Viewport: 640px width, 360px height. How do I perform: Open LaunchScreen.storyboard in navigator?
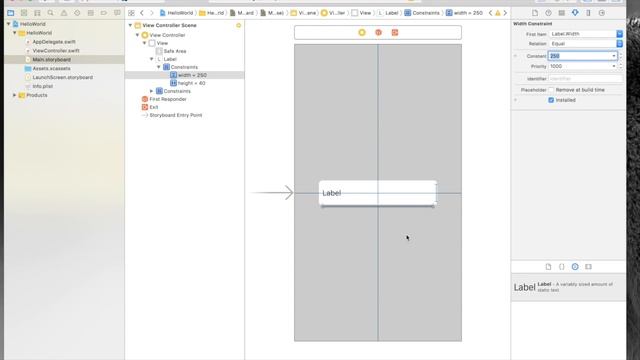pyautogui.click(x=62, y=77)
